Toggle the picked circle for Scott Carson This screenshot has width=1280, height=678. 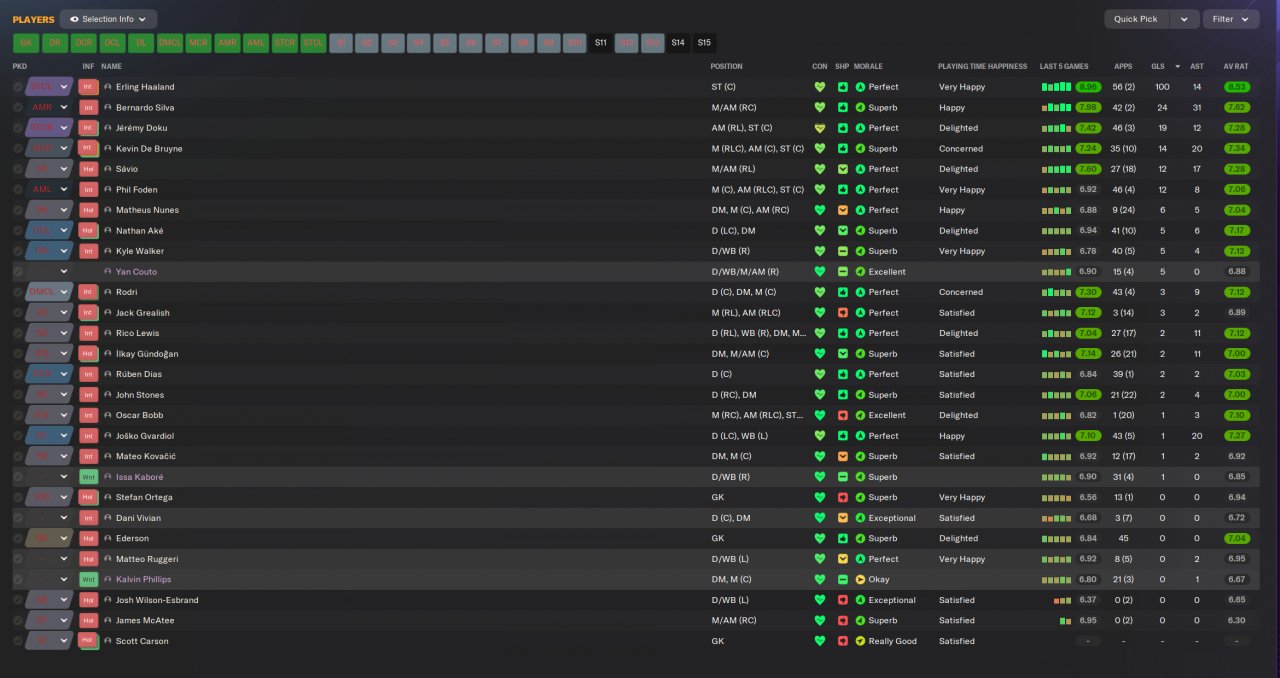18,641
